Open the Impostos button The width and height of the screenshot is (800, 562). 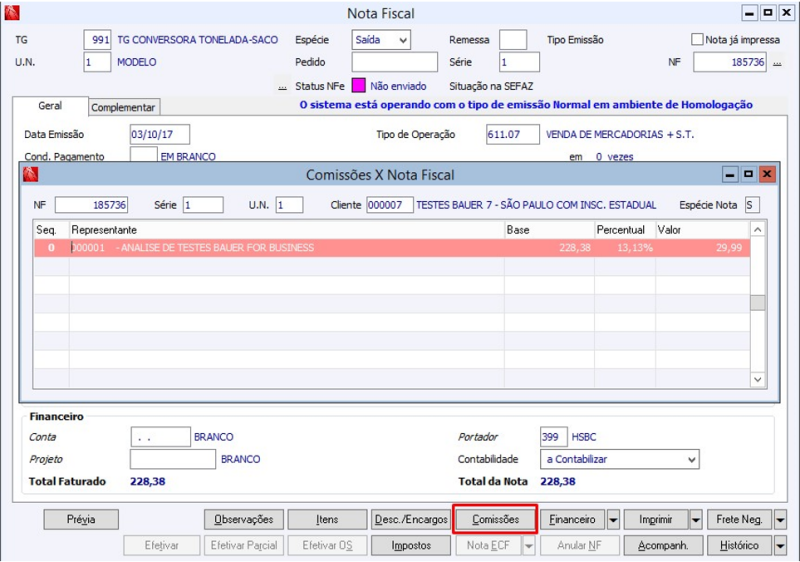coord(411,546)
